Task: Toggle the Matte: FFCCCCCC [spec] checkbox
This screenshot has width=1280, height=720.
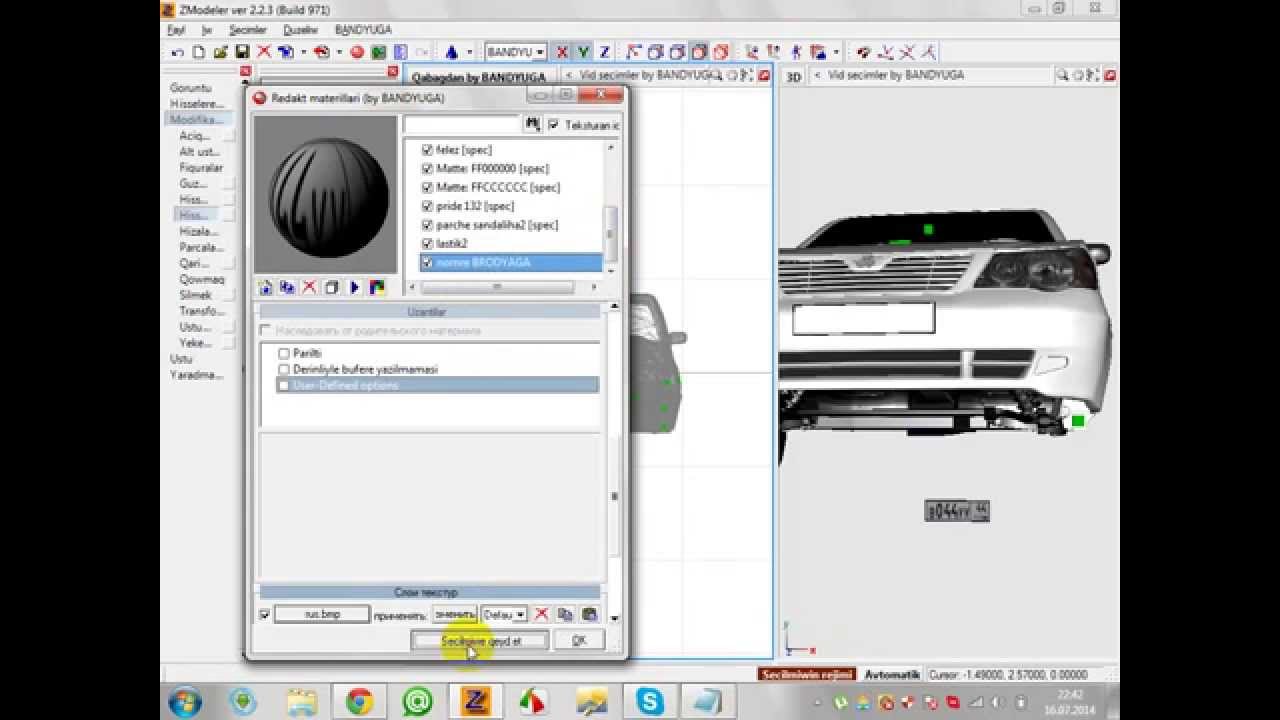Action: point(427,187)
